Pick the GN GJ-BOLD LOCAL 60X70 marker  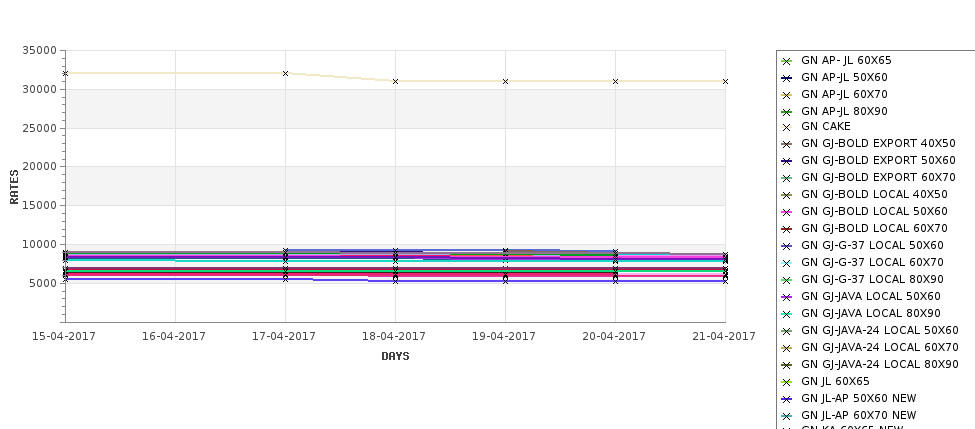point(787,229)
